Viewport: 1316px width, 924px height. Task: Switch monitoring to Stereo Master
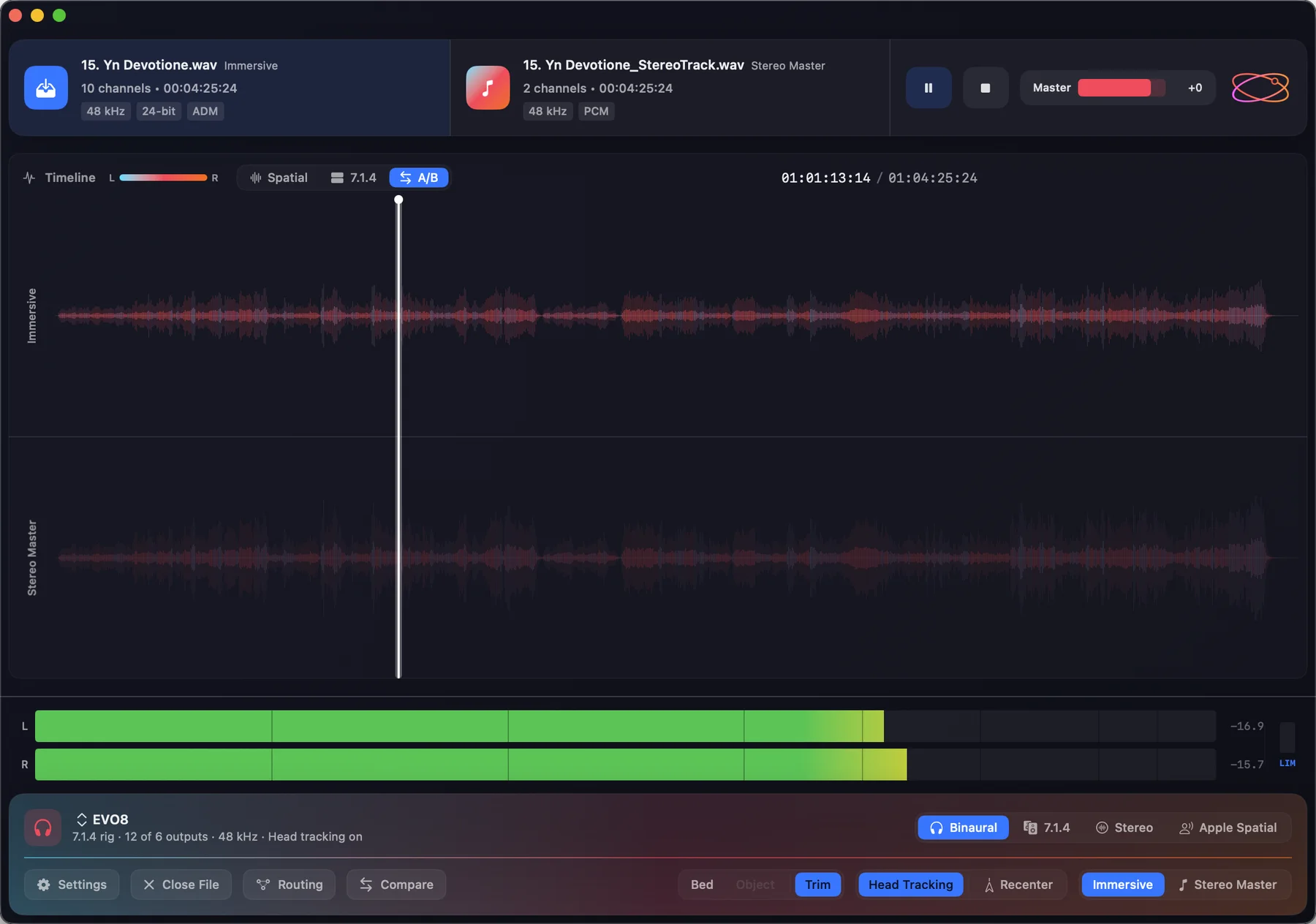tap(1228, 885)
